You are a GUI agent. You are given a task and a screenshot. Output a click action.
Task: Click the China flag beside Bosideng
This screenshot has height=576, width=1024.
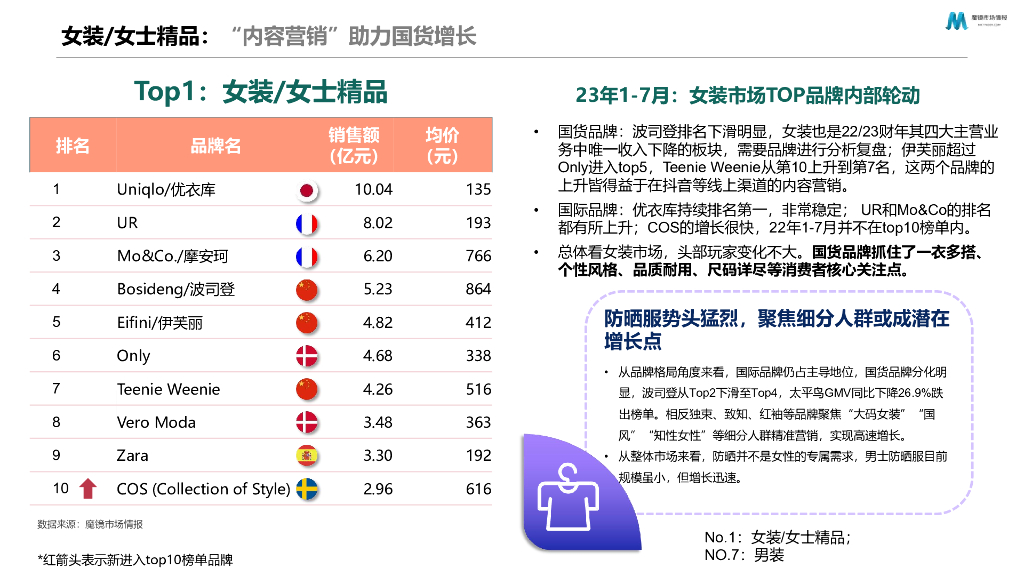click(306, 290)
